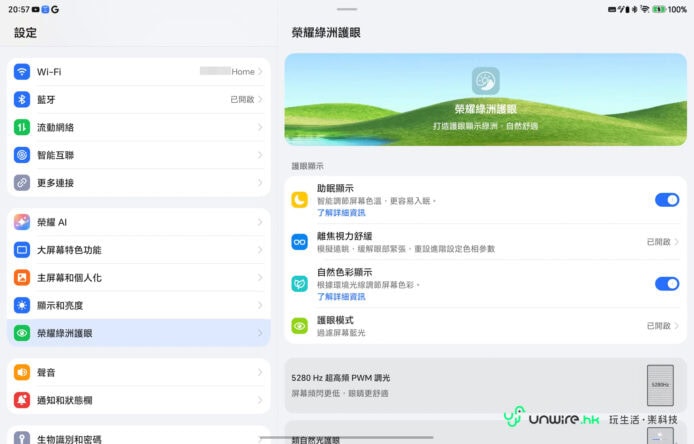Open 了解詳細資訊 link under 助眠顯示
Viewport: 694px width, 444px height.
click(341, 213)
